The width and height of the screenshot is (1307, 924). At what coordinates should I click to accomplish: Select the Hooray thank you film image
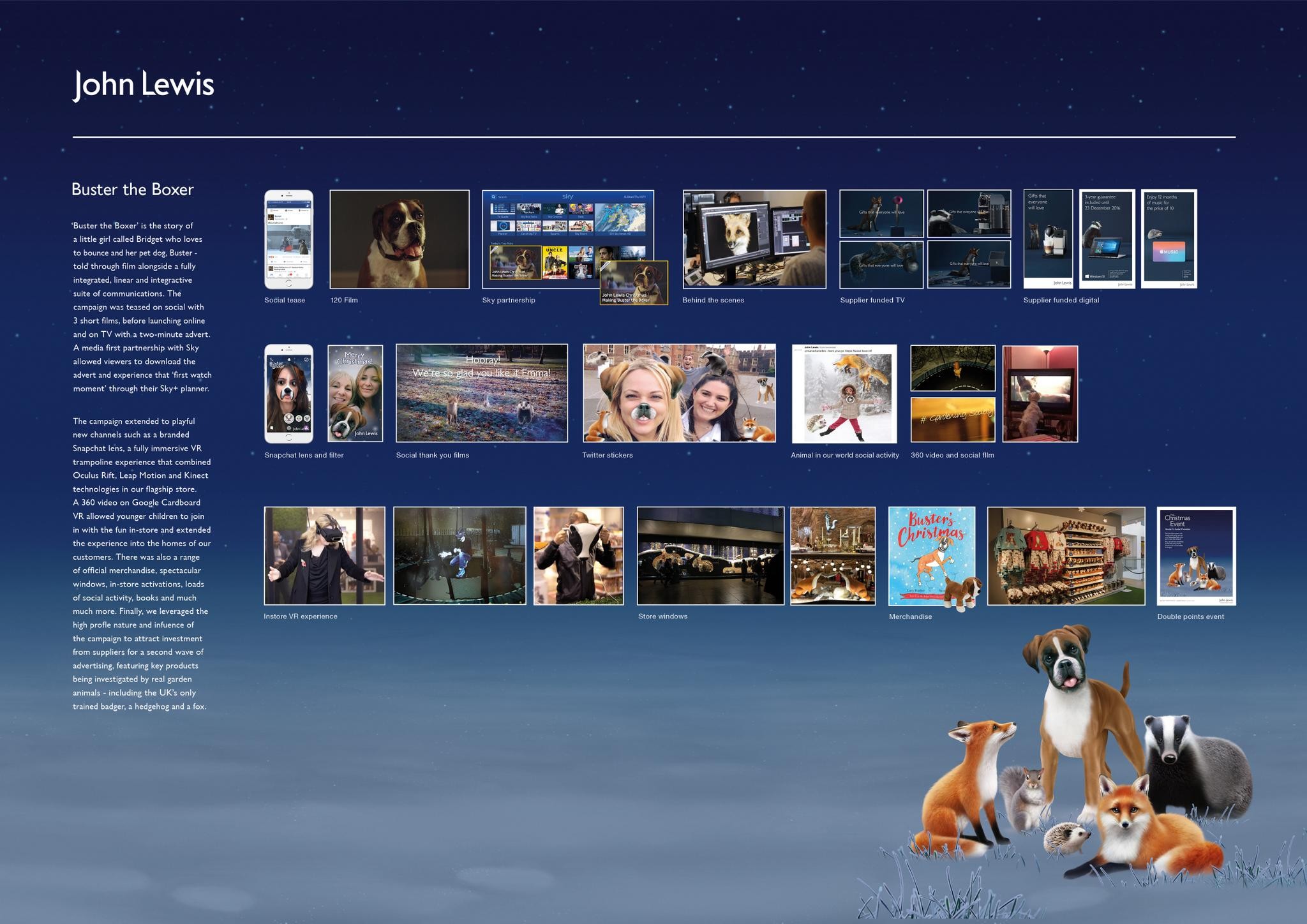tap(481, 394)
